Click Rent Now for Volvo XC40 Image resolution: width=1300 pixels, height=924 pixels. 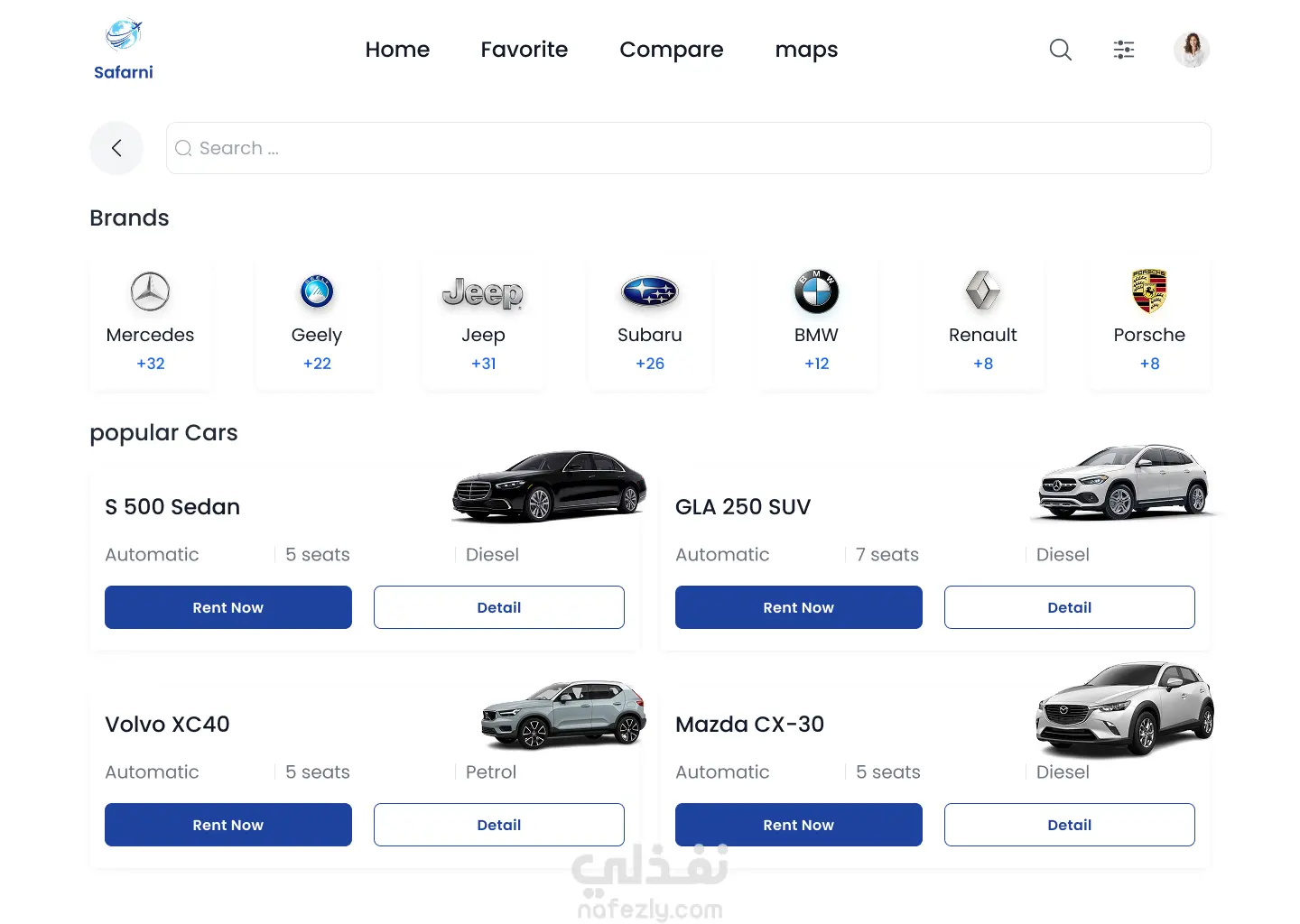tap(228, 825)
